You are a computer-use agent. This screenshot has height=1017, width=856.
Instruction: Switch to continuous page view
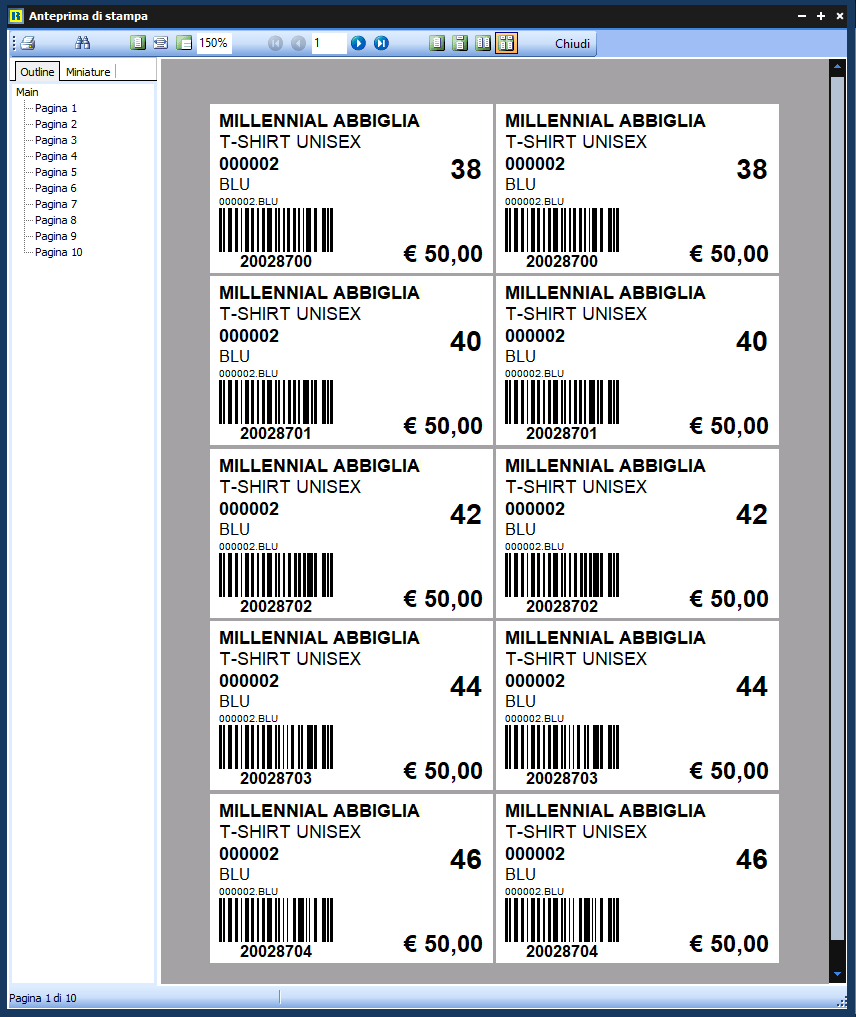click(x=460, y=43)
